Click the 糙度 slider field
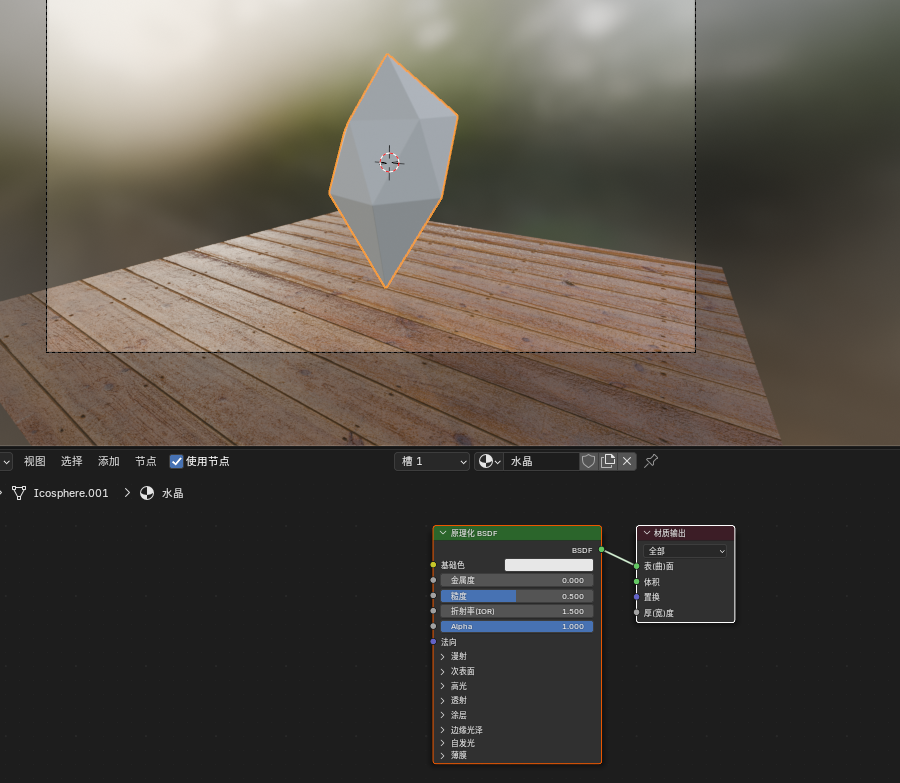The width and height of the screenshot is (900, 783). point(517,596)
